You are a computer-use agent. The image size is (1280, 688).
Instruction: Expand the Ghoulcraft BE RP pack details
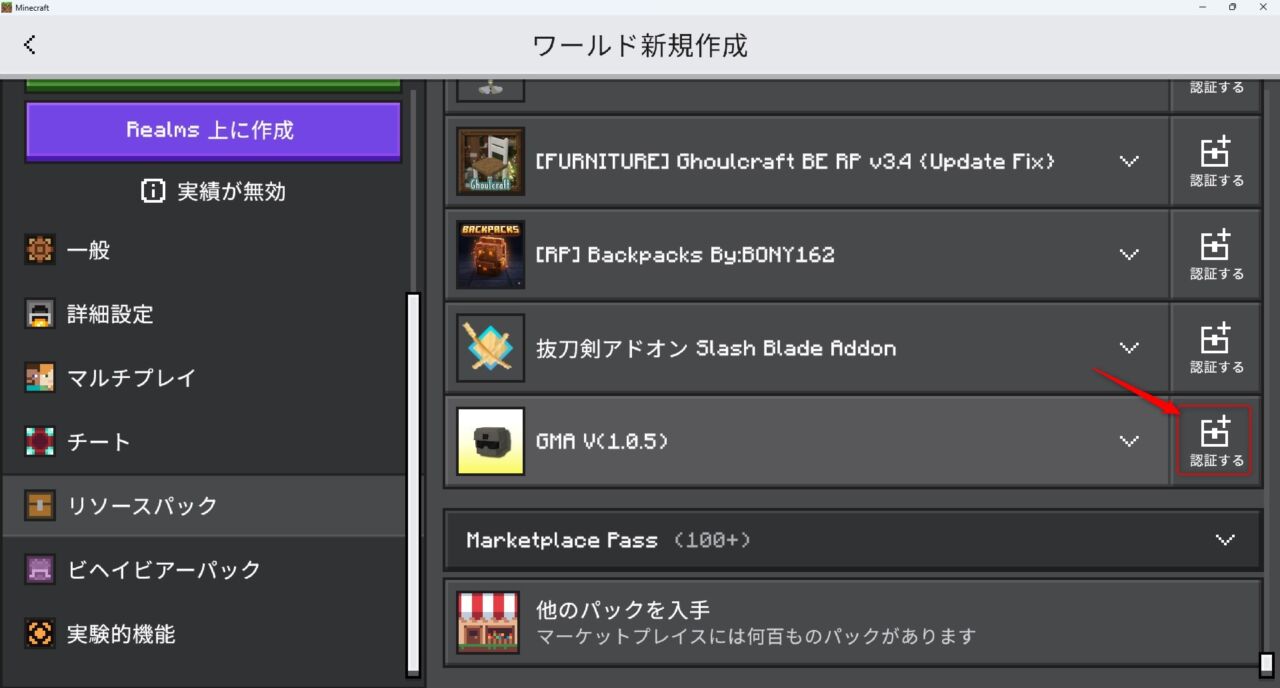click(x=1129, y=161)
